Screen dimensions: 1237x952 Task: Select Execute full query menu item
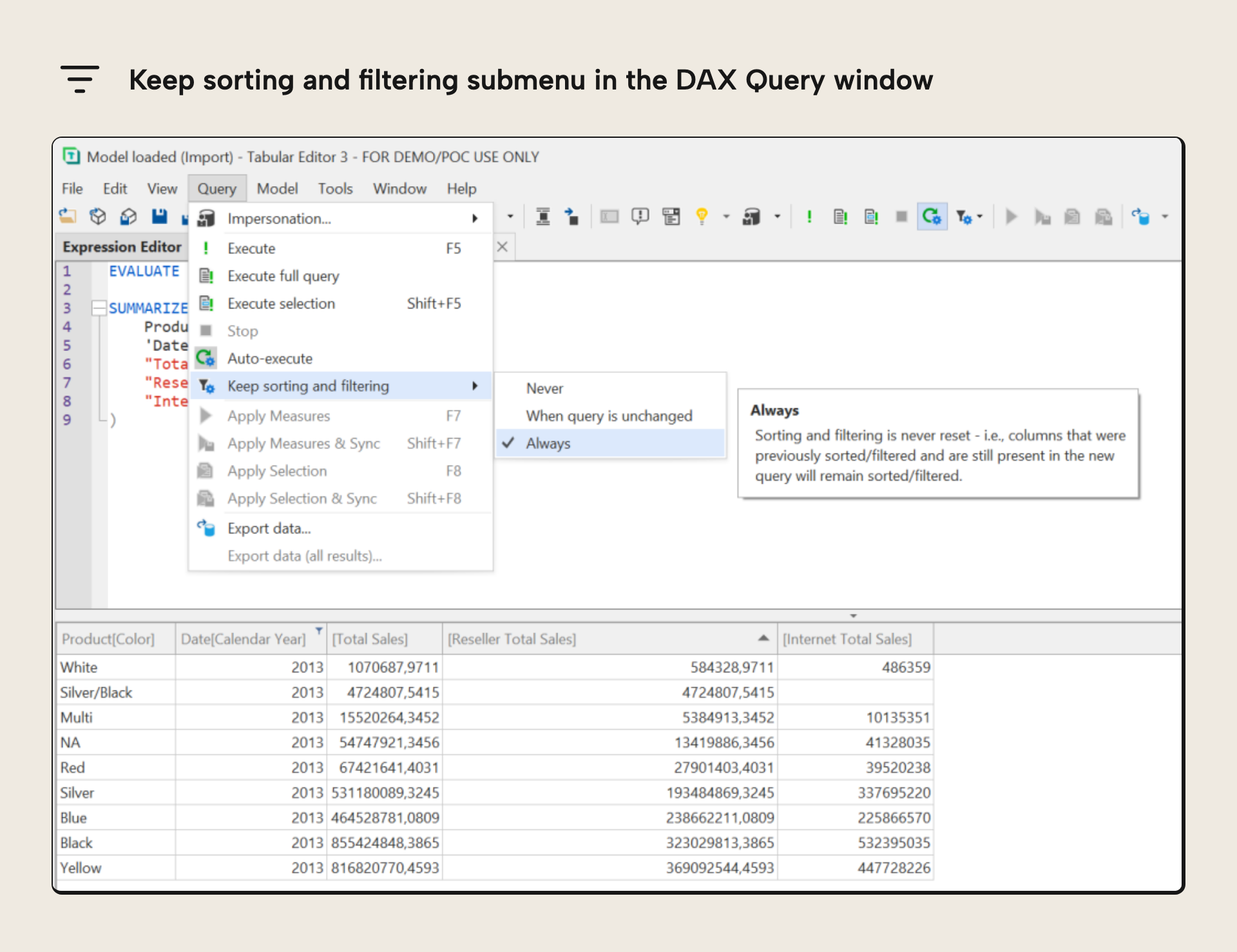pyautogui.click(x=341, y=276)
